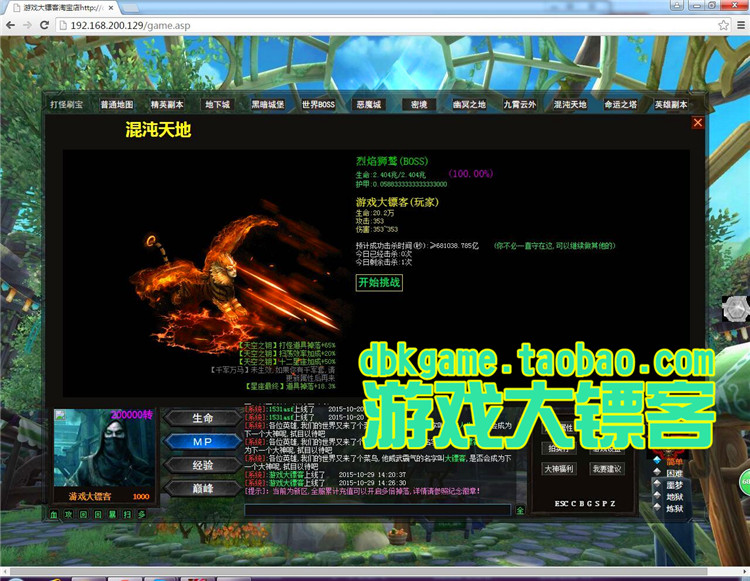Screen dimensions: 750x581
Task: Switch to the 幽冥之地 tab
Action: [x=469, y=104]
